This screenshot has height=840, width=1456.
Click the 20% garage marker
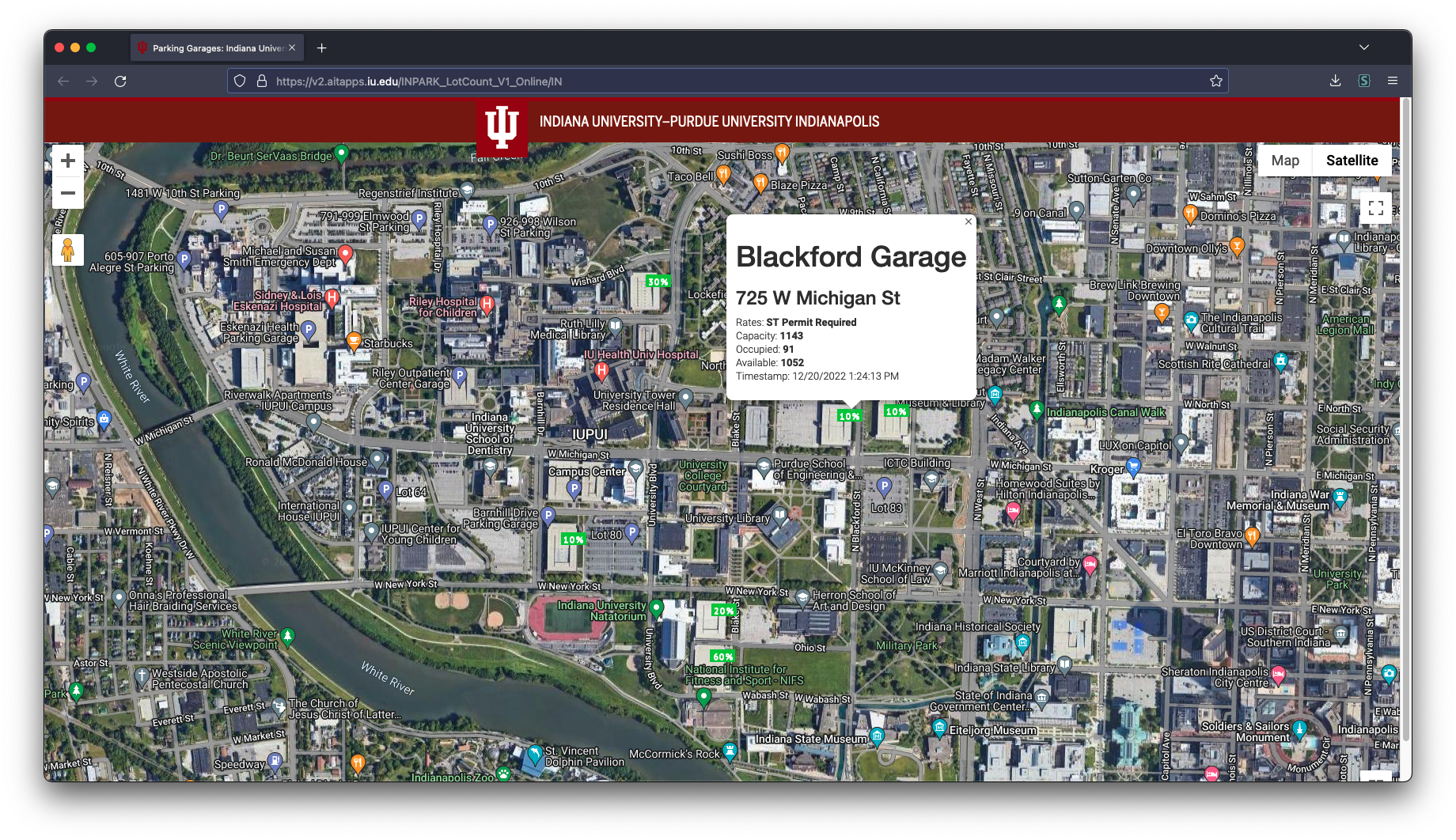(x=723, y=611)
